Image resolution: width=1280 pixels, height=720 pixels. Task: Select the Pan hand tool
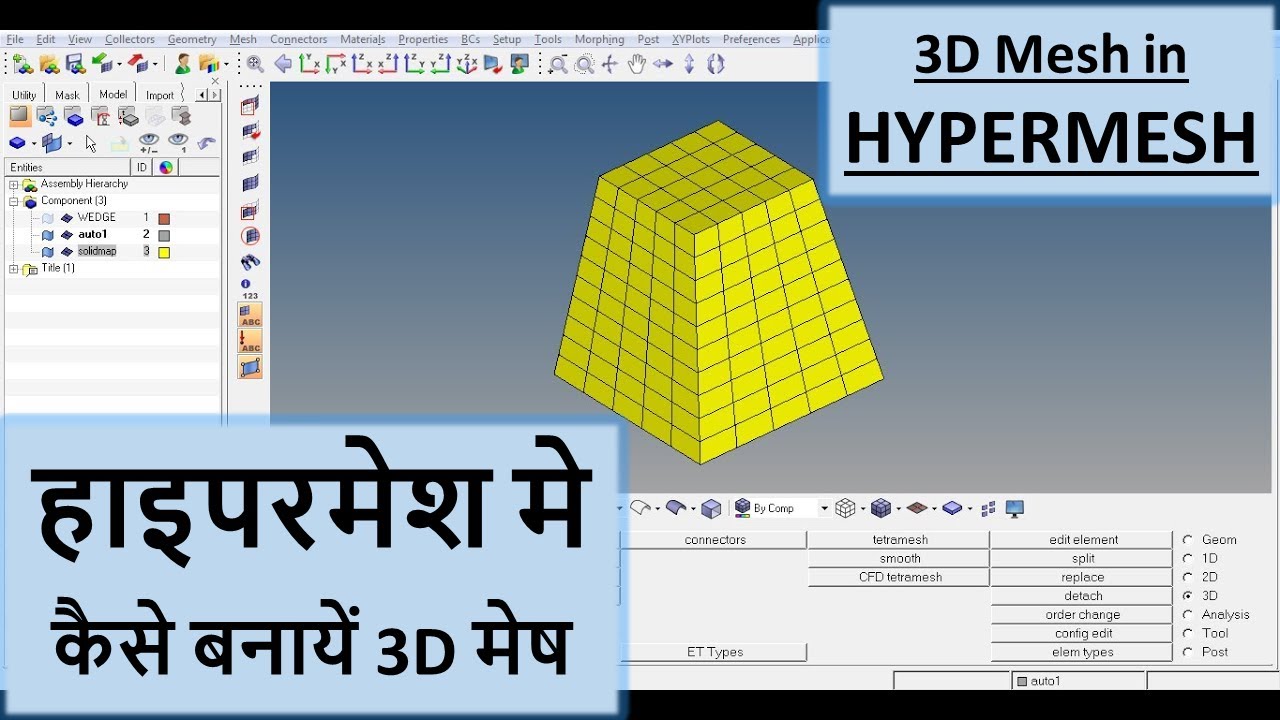click(636, 64)
